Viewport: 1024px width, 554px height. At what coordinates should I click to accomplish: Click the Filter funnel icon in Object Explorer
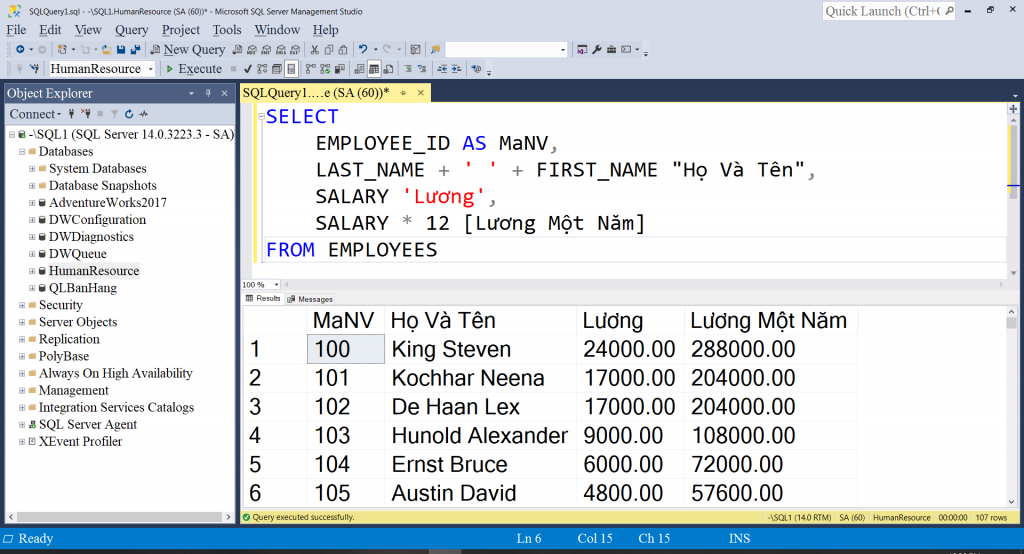pyautogui.click(x=114, y=114)
